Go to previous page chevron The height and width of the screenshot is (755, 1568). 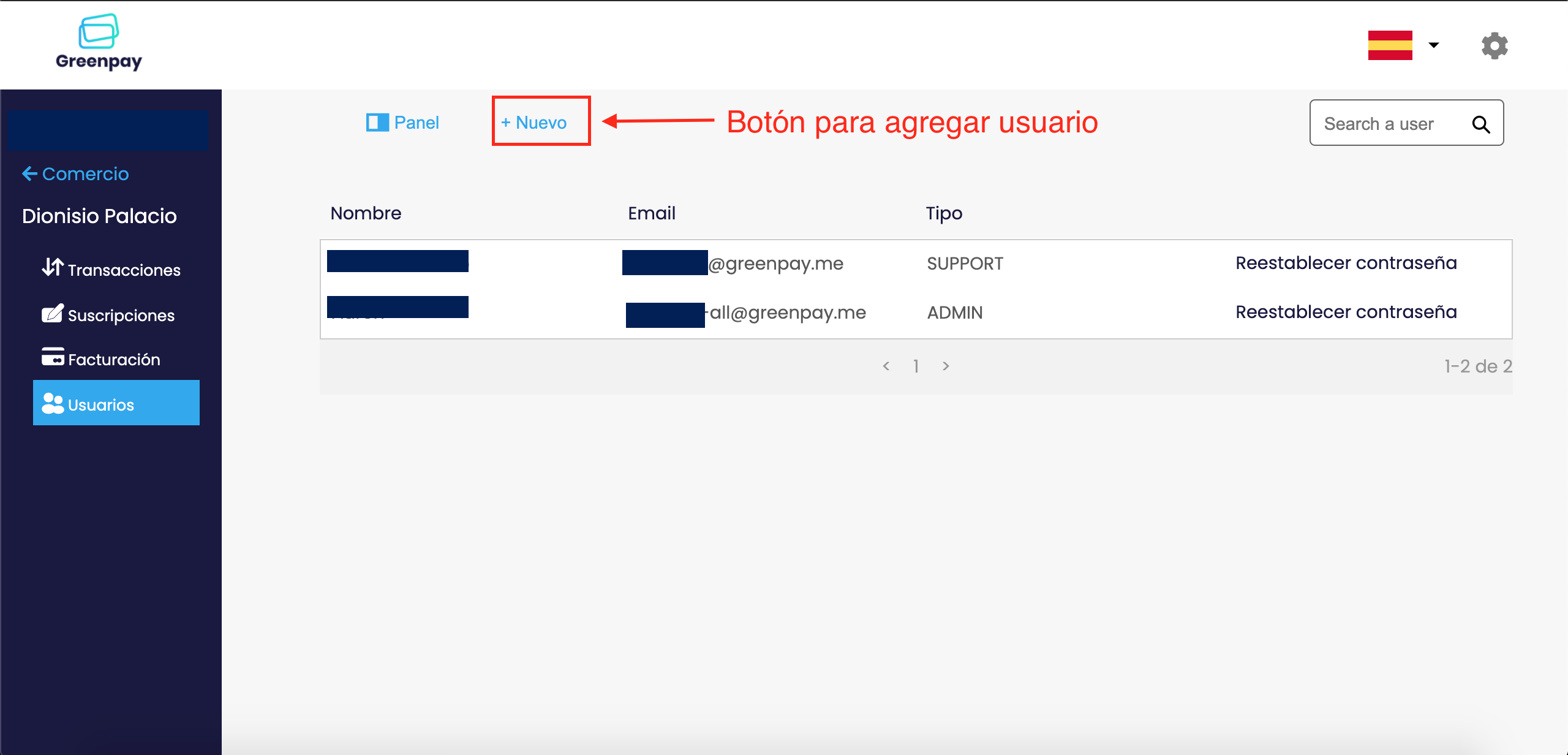(886, 366)
